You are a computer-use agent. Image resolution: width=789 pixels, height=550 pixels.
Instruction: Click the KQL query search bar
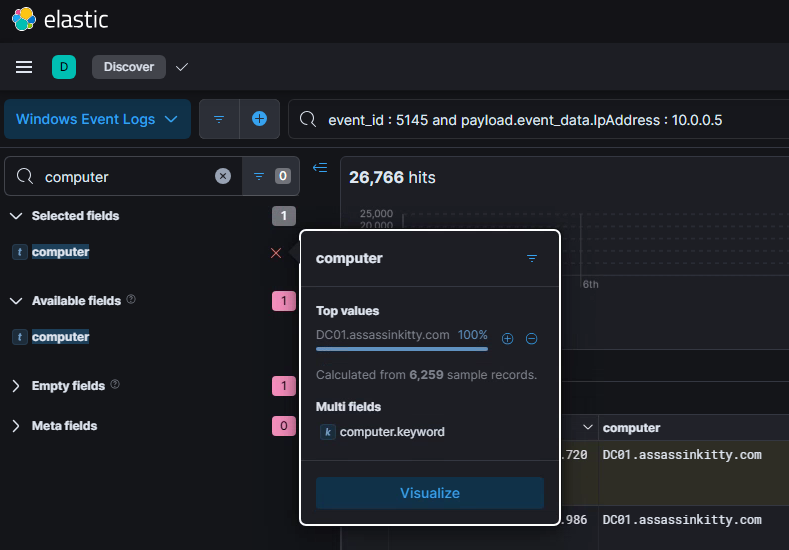click(540, 120)
